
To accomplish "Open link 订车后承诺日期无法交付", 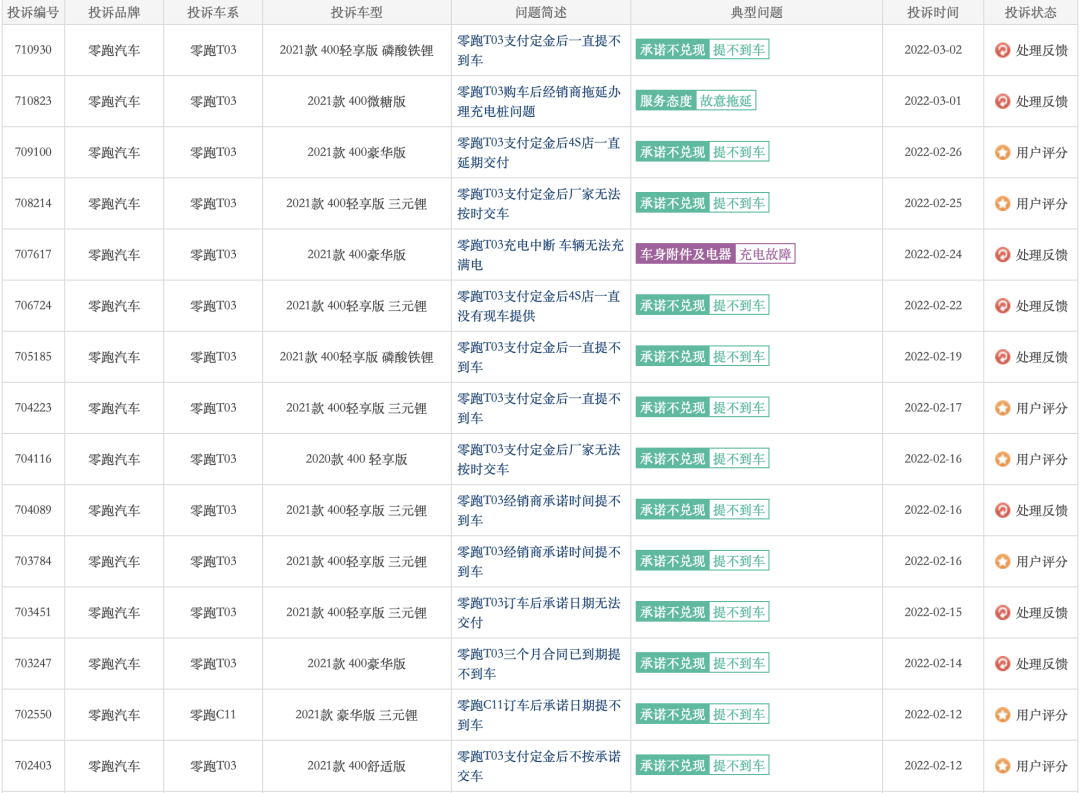I will [539, 612].
